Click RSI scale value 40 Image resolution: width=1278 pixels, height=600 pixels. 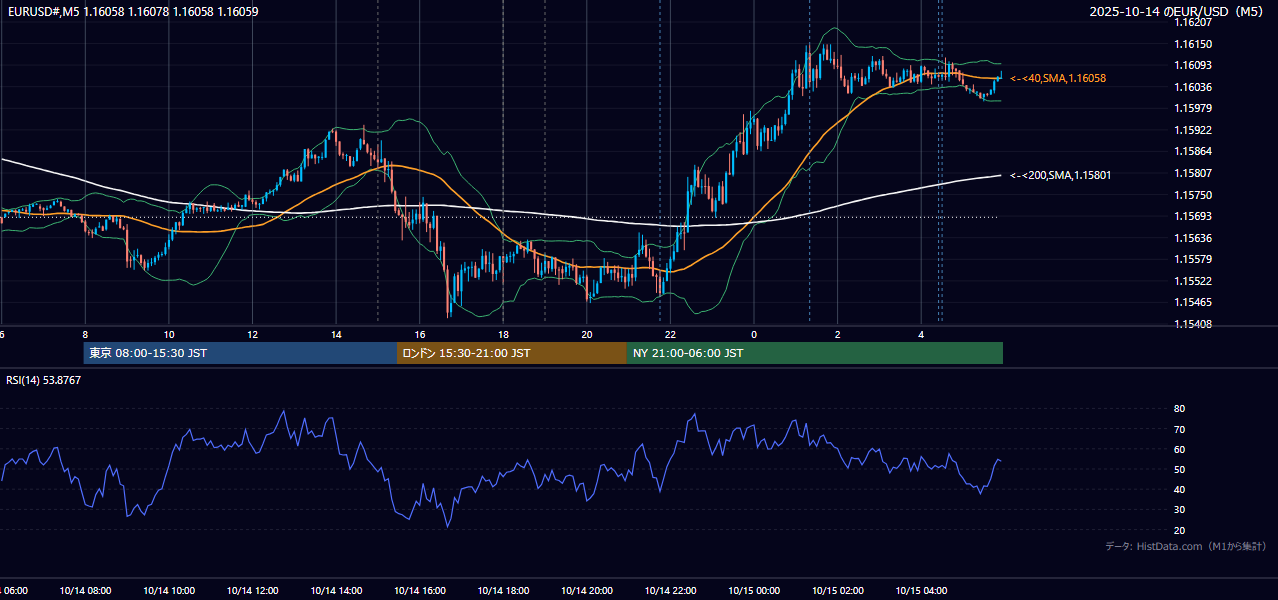click(x=1180, y=489)
